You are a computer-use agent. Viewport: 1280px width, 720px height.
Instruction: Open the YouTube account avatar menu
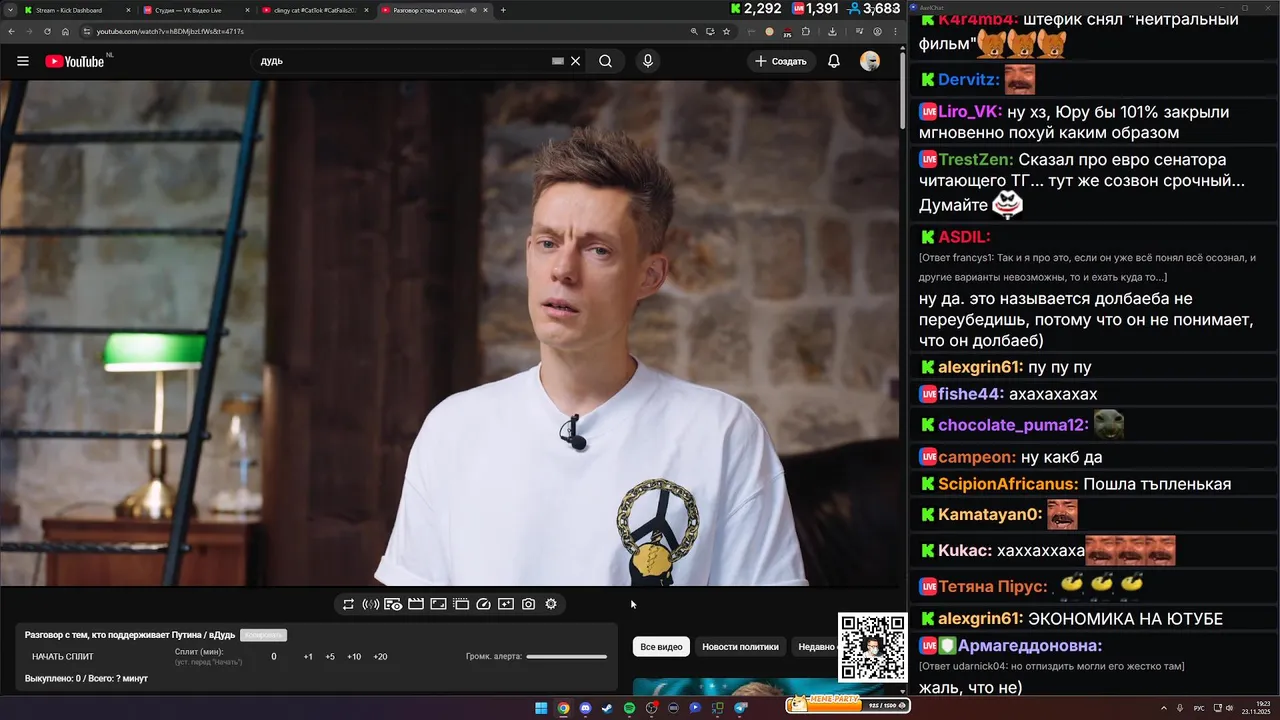tap(870, 61)
